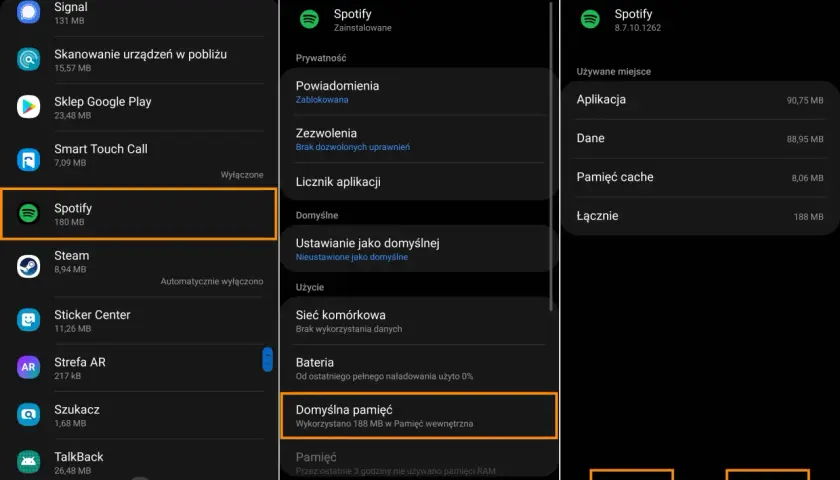This screenshot has width=840, height=480.
Task: Tap Automatycznie wyłączono status label
Action: [212, 281]
